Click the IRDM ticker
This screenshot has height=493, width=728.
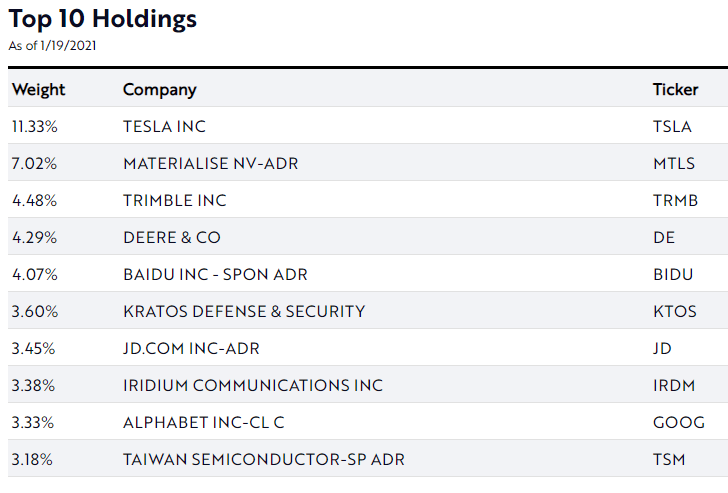(675, 385)
